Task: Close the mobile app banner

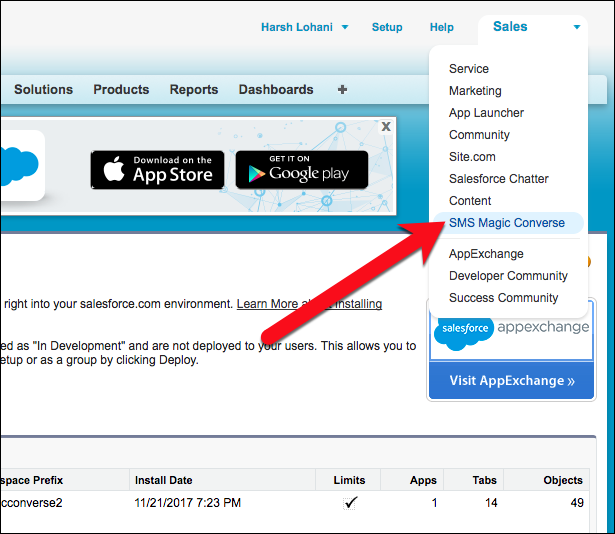Action: 386,126
